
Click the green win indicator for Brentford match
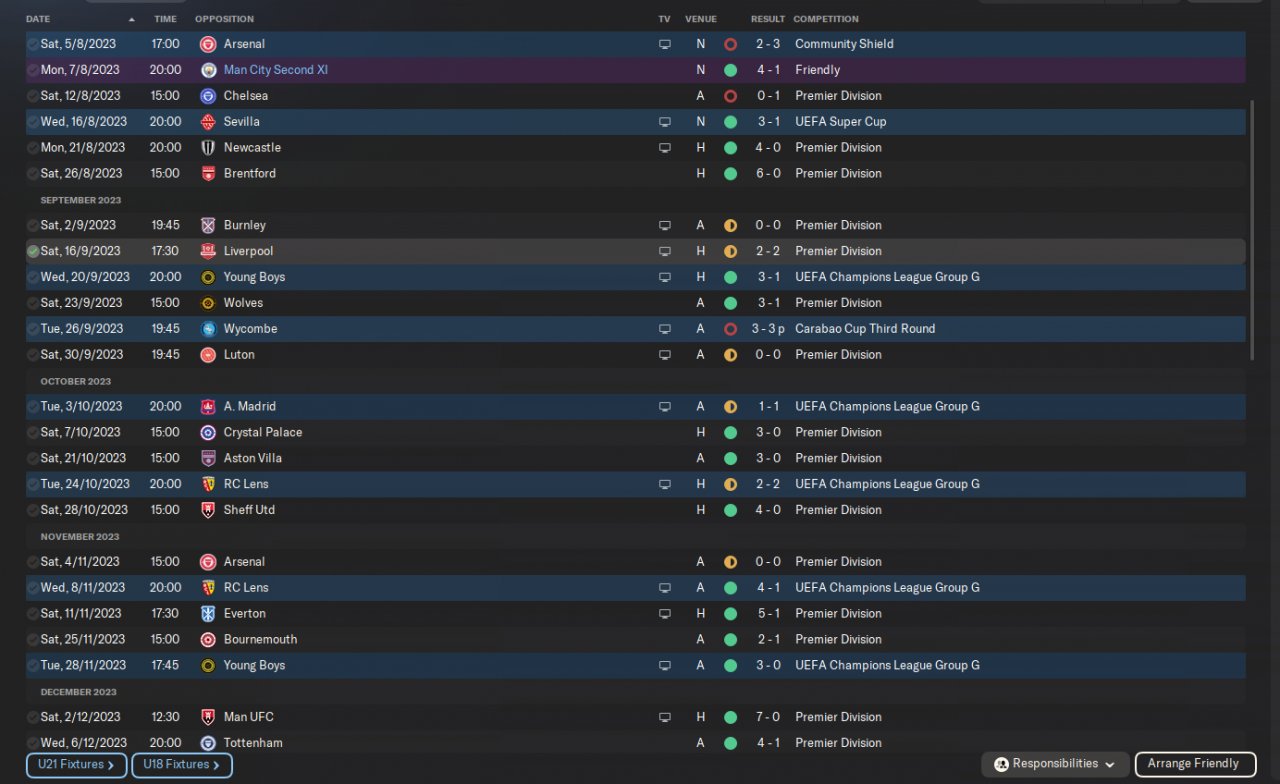(730, 174)
